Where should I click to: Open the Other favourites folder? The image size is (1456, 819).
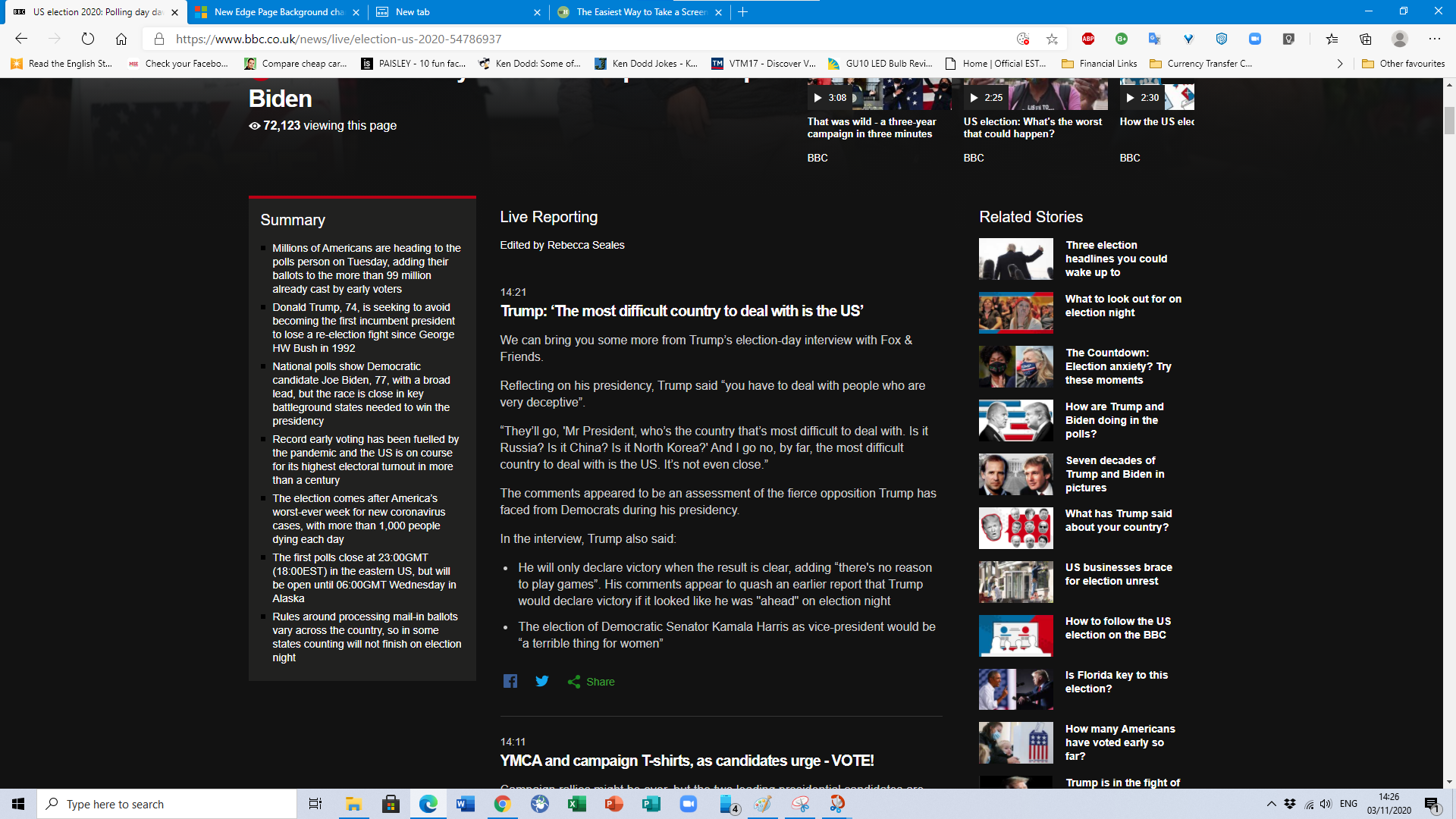[x=1404, y=64]
